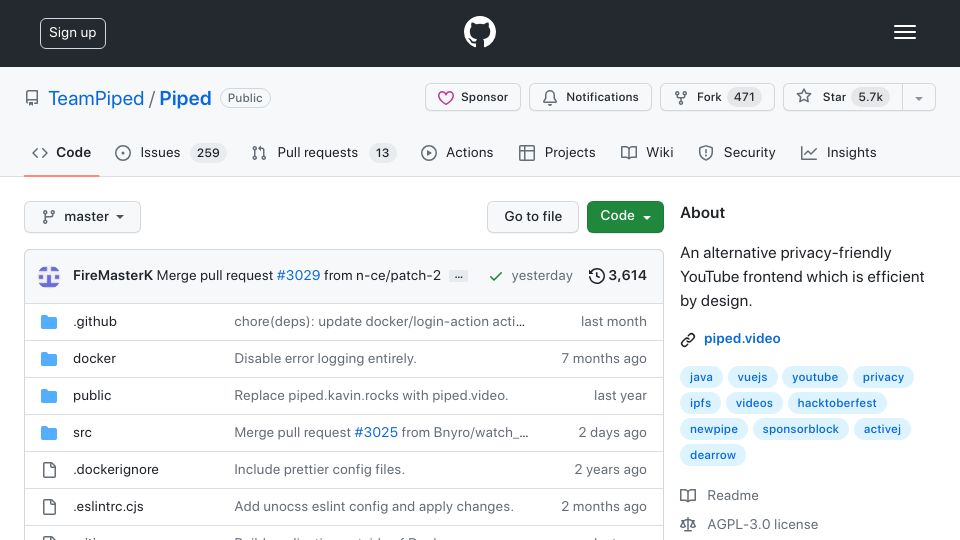Open the docker folder
This screenshot has height=540, width=960.
point(94,358)
